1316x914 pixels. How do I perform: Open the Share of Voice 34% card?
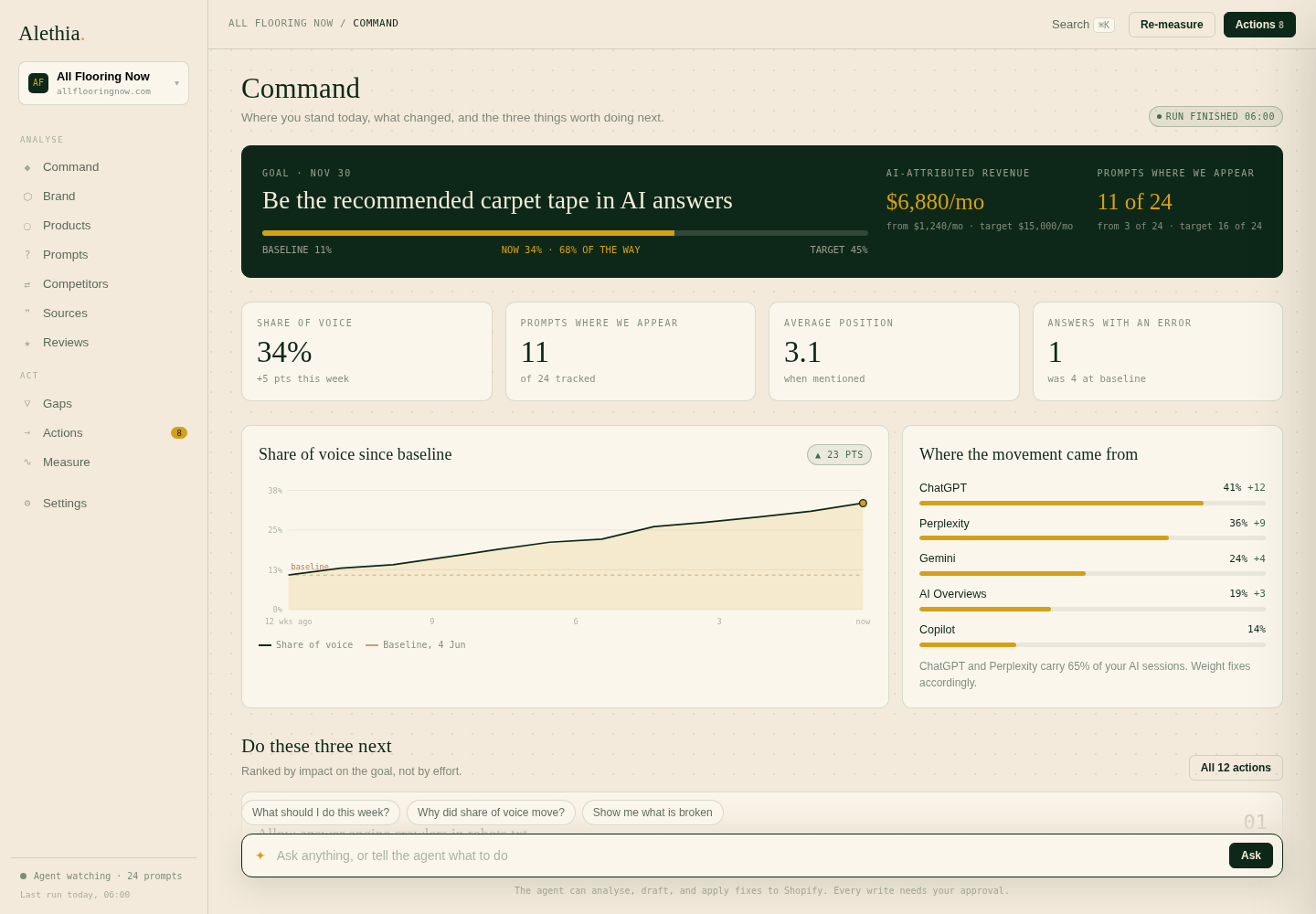[x=366, y=352]
